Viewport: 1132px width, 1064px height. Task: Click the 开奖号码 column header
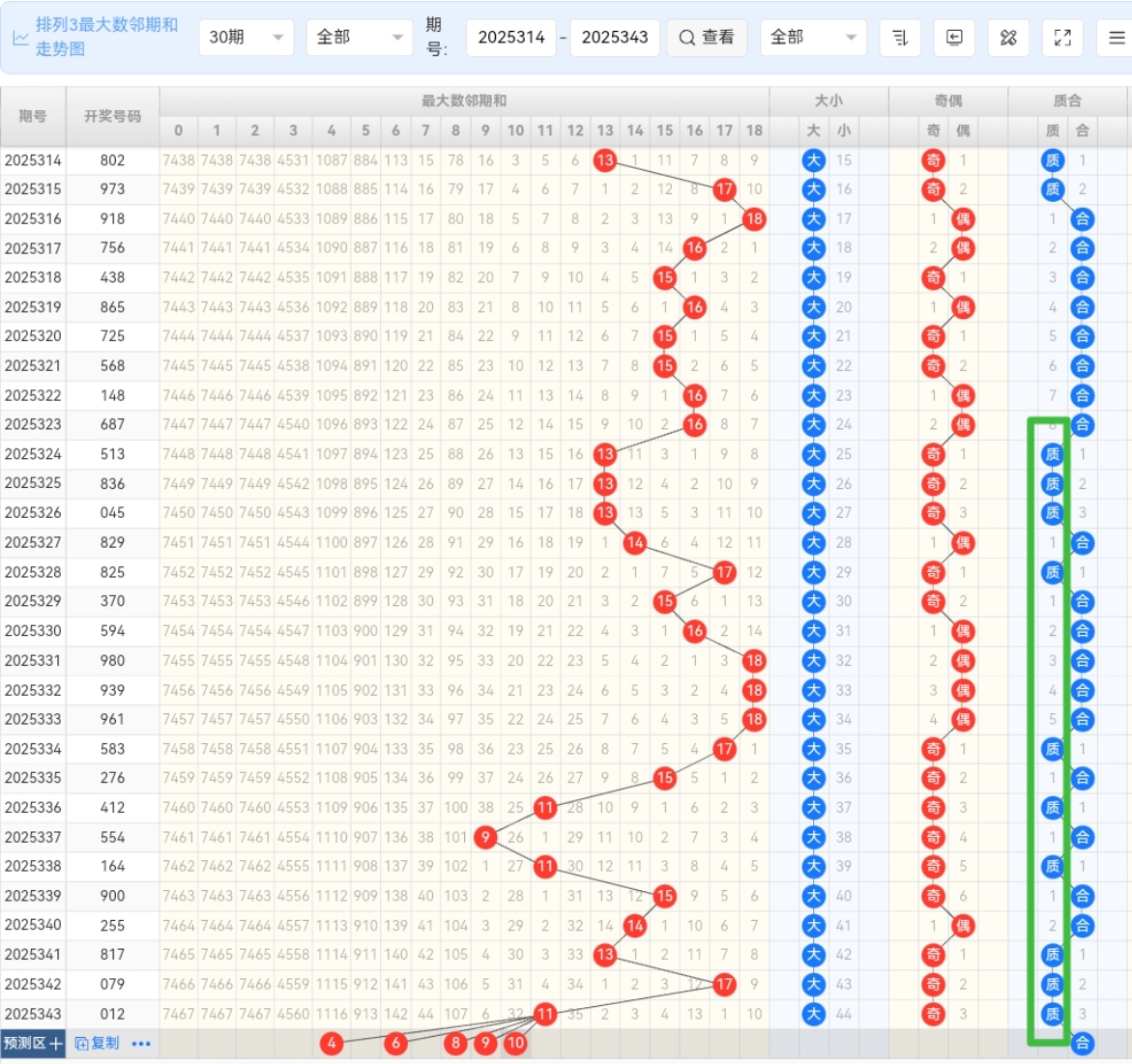coord(112,116)
